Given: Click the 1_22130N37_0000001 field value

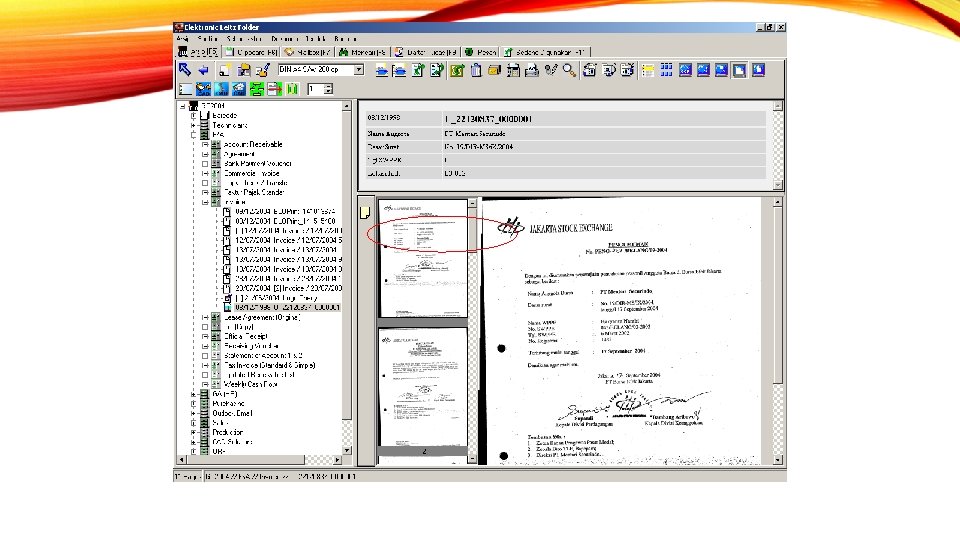Looking at the screenshot, I should click(x=488, y=119).
